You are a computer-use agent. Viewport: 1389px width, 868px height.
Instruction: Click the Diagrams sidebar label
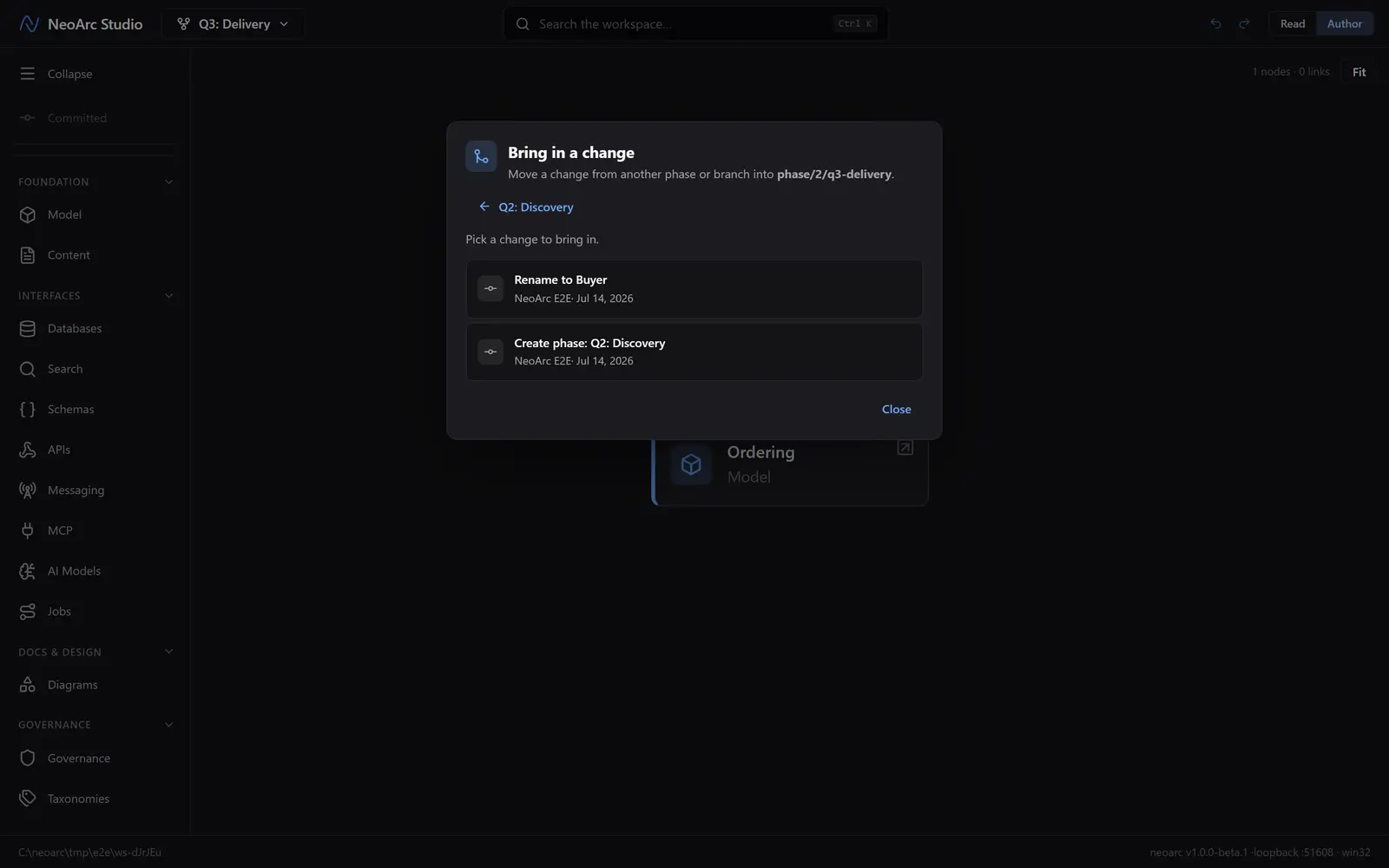click(72, 685)
